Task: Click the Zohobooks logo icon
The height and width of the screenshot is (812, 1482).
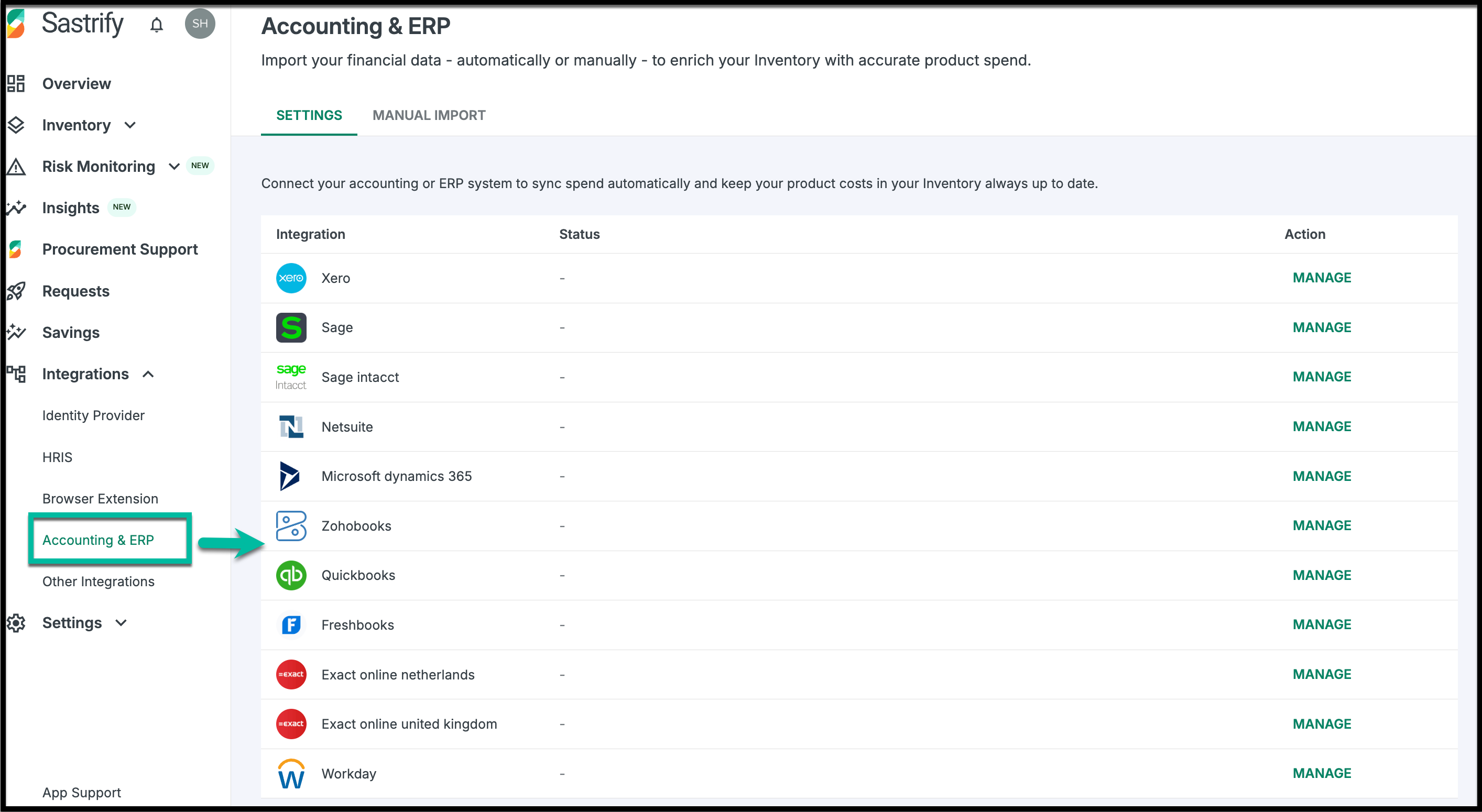Action: [x=291, y=525]
